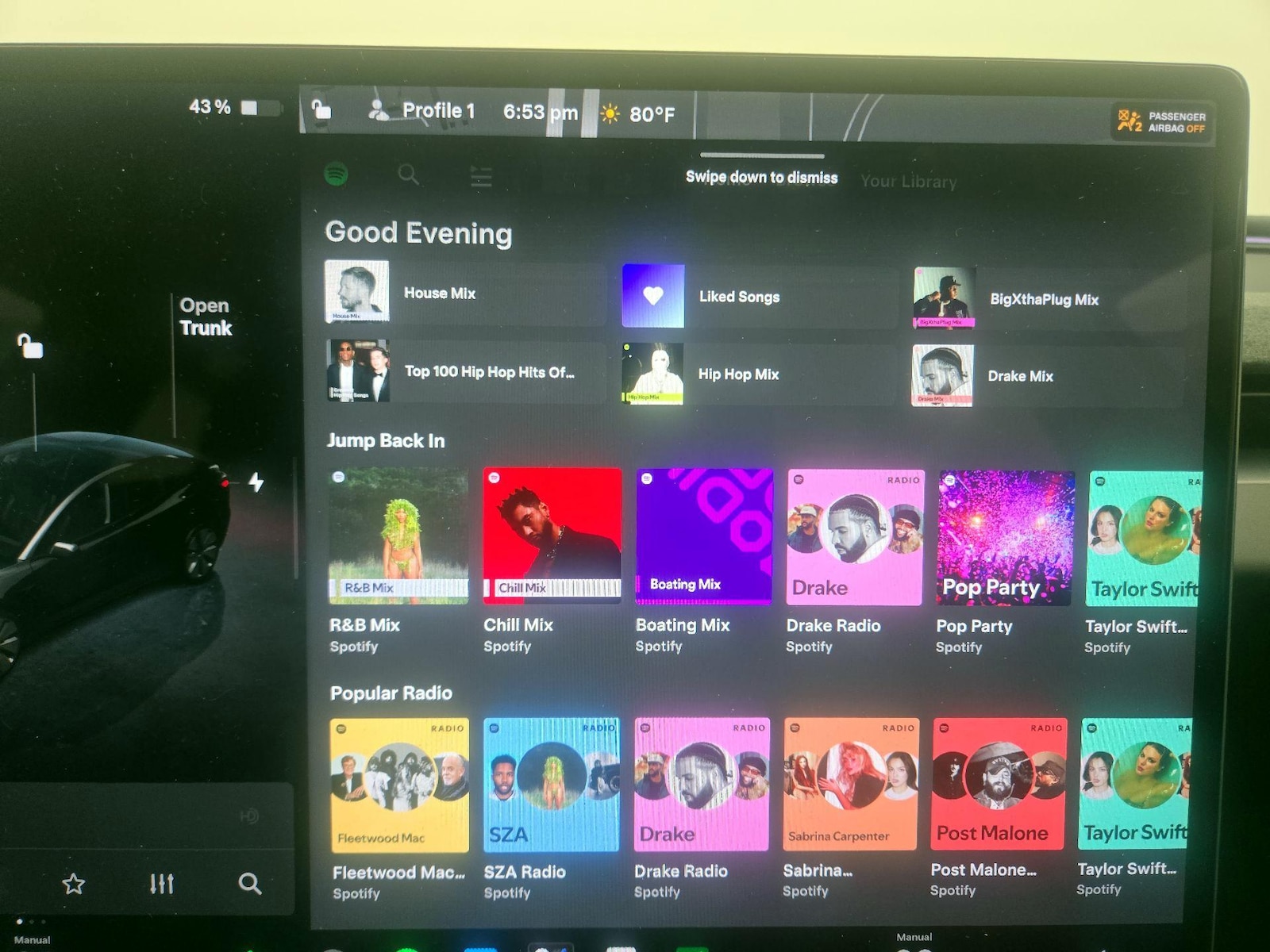Screen dimensions: 1270x952
Task: Tap the charging bolt icon near the car
Action: (256, 482)
